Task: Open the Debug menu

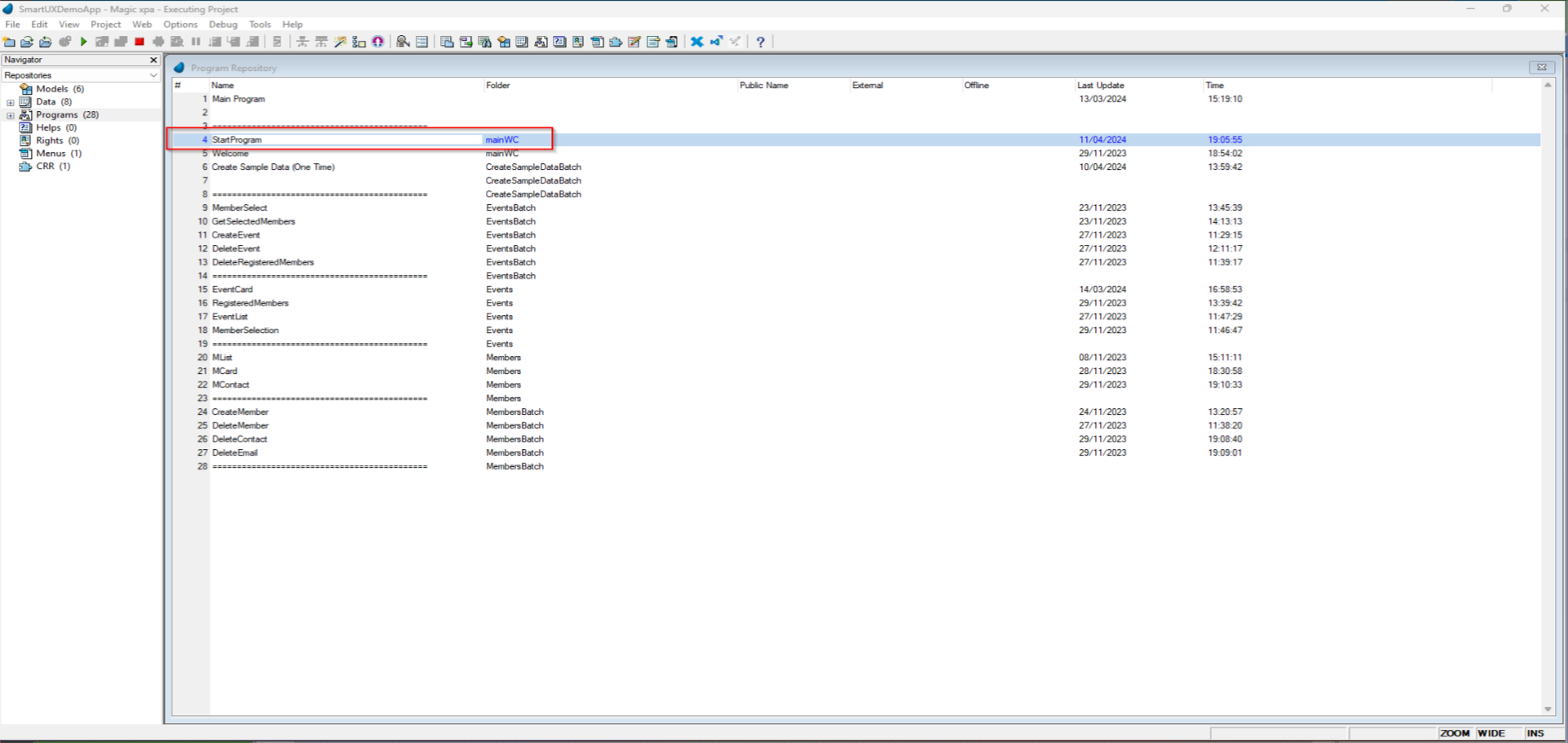Action: (222, 24)
